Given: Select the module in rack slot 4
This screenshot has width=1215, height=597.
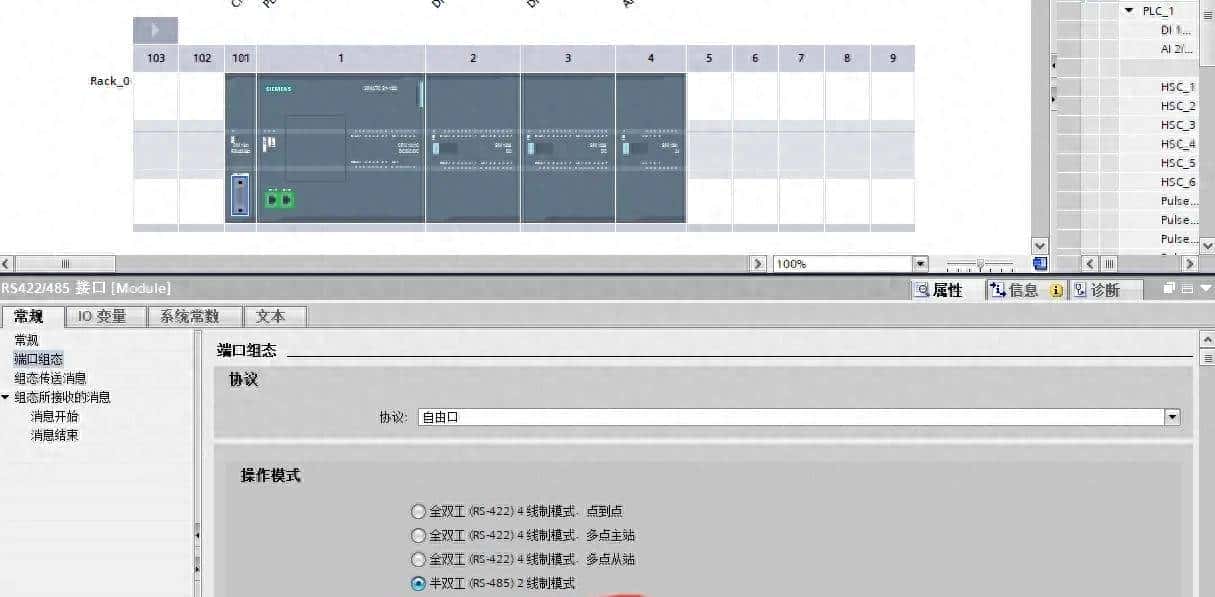Looking at the screenshot, I should [x=651, y=148].
